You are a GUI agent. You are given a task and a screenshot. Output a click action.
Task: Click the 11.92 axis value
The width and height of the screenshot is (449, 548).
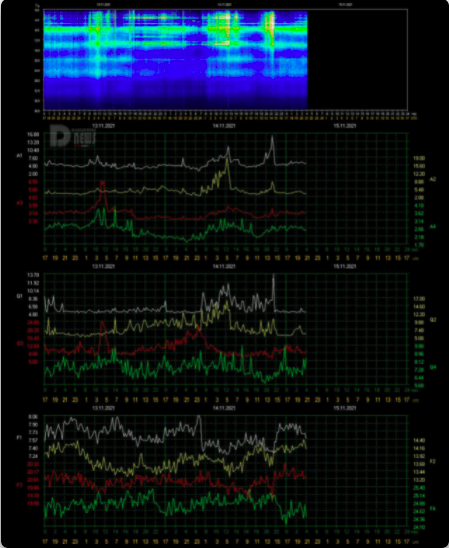point(33,283)
